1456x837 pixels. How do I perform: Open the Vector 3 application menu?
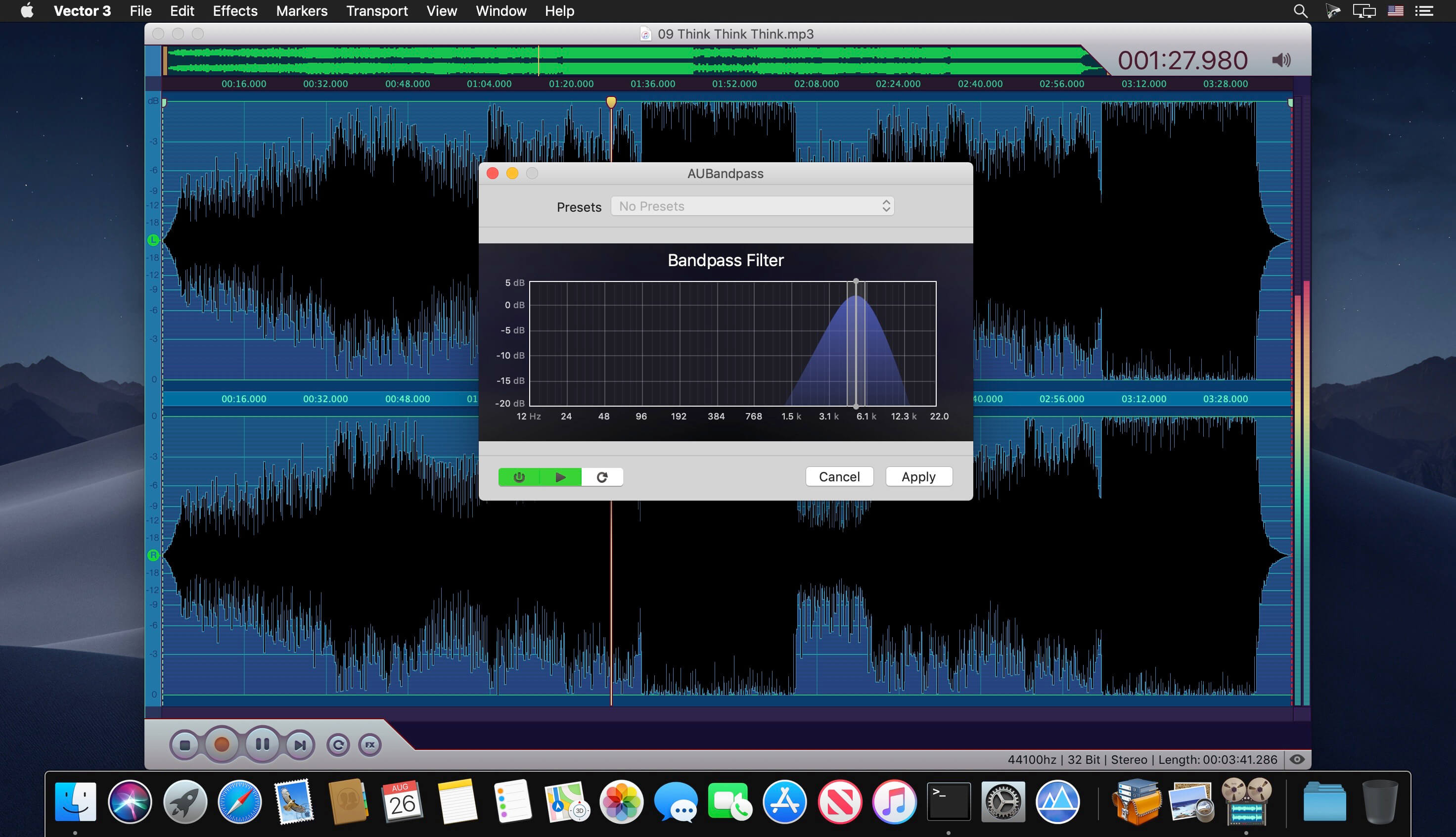click(x=82, y=11)
